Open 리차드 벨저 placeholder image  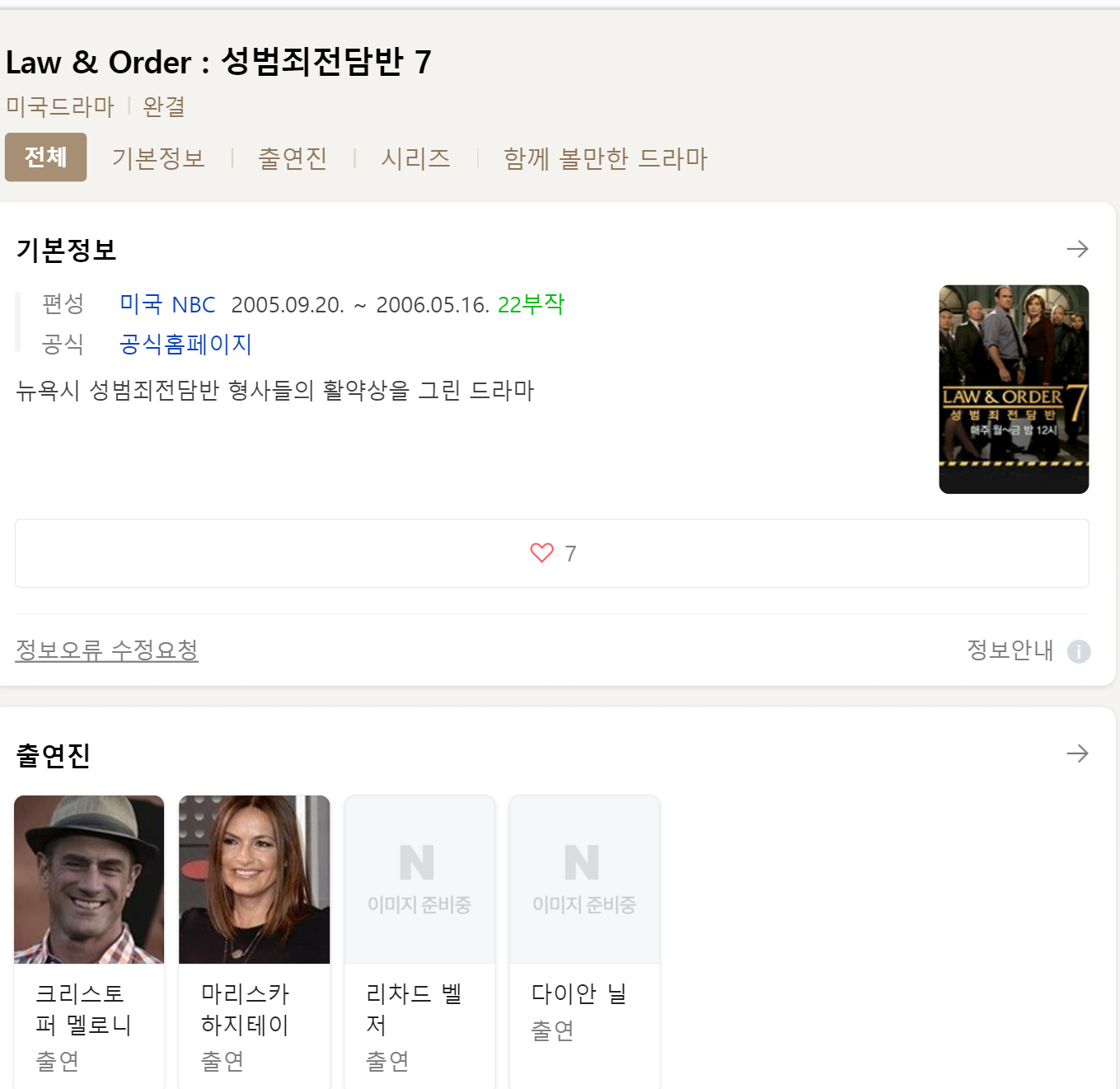tap(419, 879)
